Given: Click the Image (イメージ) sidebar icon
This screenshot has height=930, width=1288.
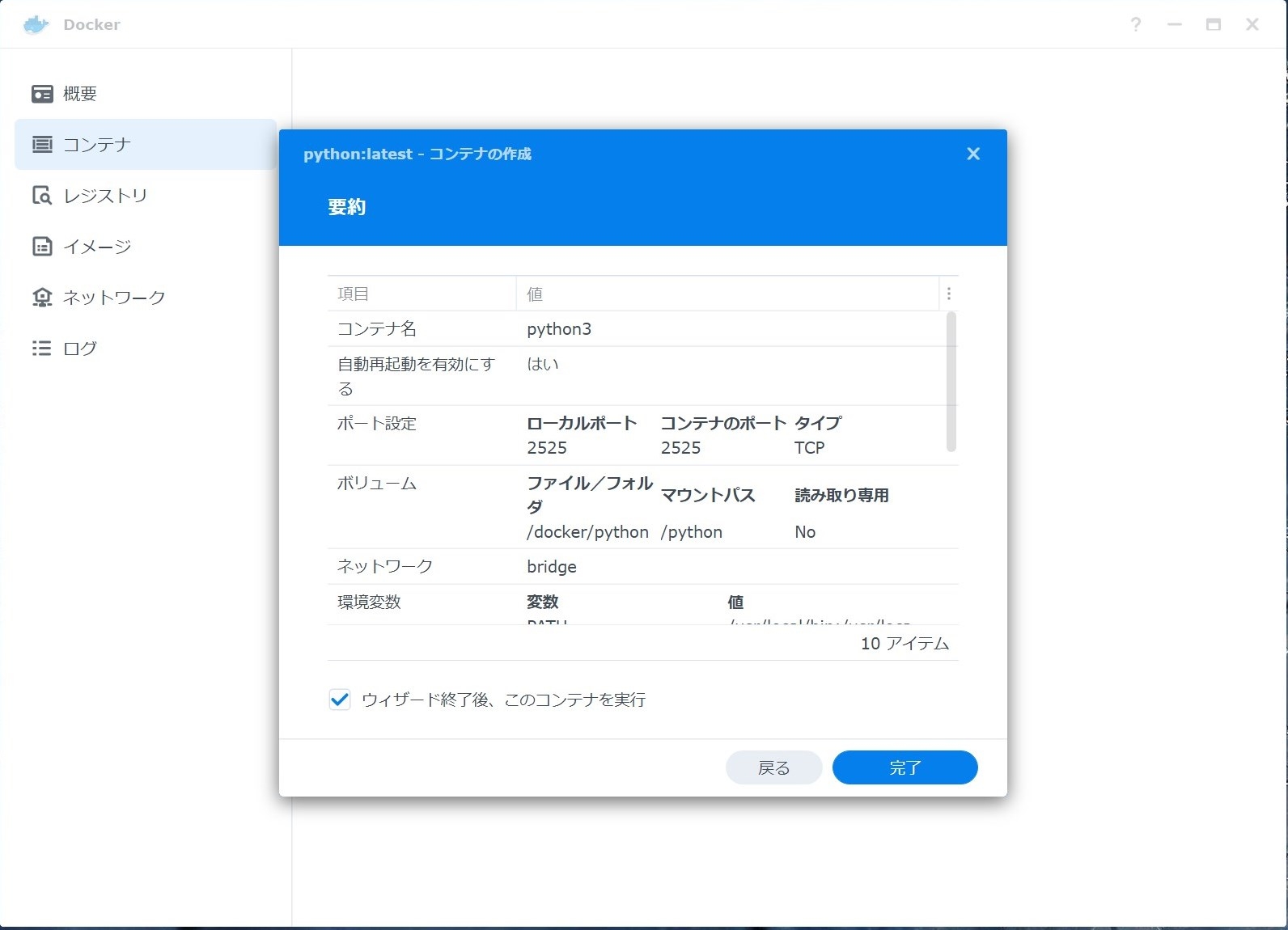Looking at the screenshot, I should (42, 247).
